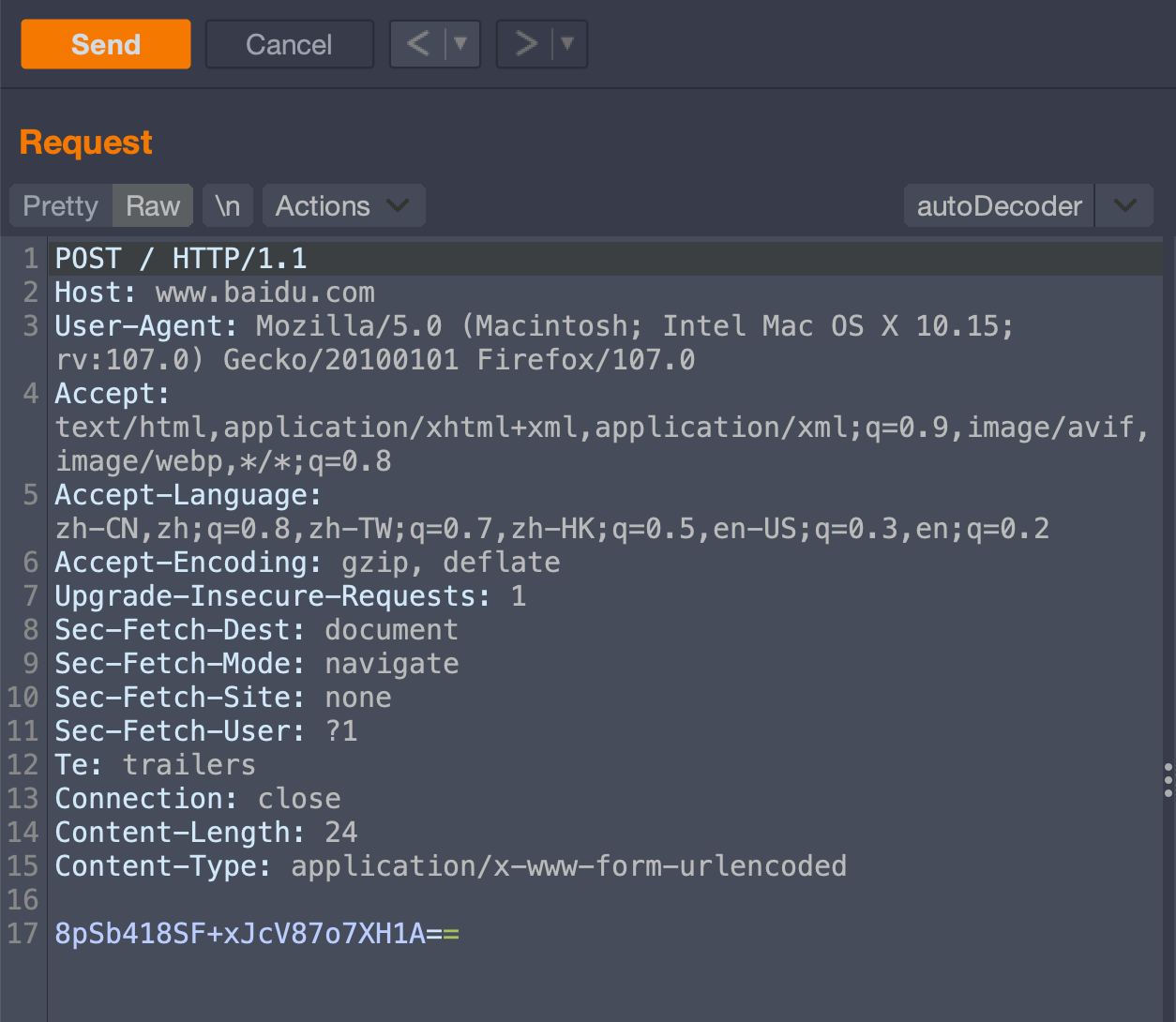Screen dimensions: 1176x1022
Task: Go to previous request with back arrow
Action: (418, 44)
